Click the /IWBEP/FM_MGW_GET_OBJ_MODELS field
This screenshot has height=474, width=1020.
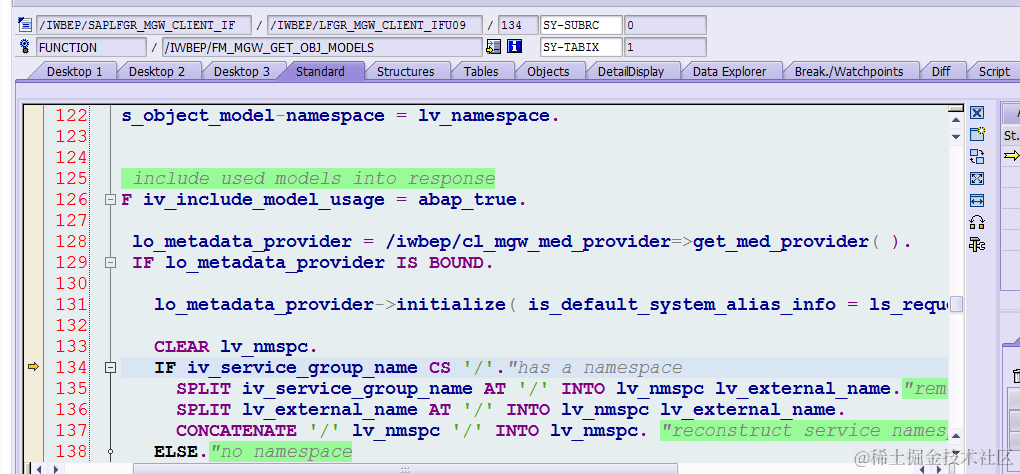[x=322, y=47]
